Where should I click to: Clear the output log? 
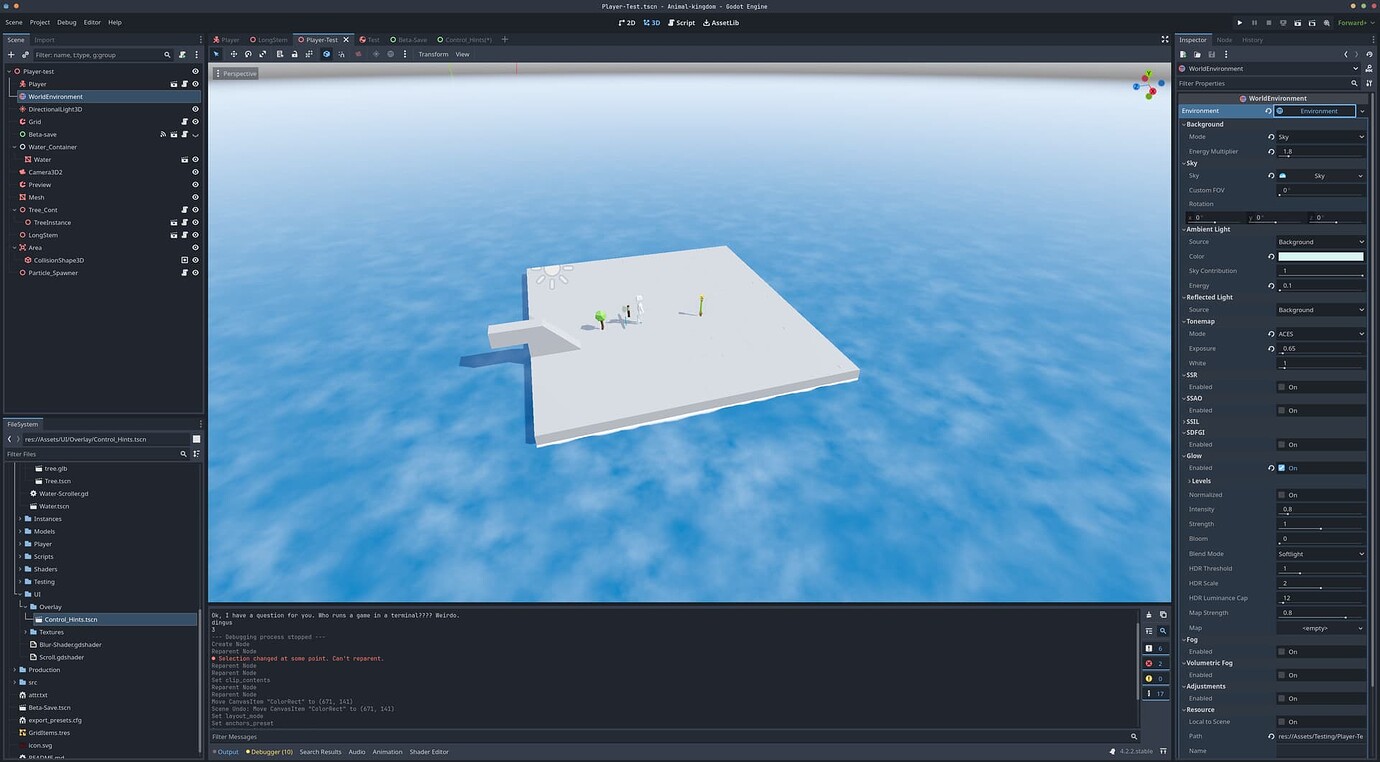point(1149,615)
